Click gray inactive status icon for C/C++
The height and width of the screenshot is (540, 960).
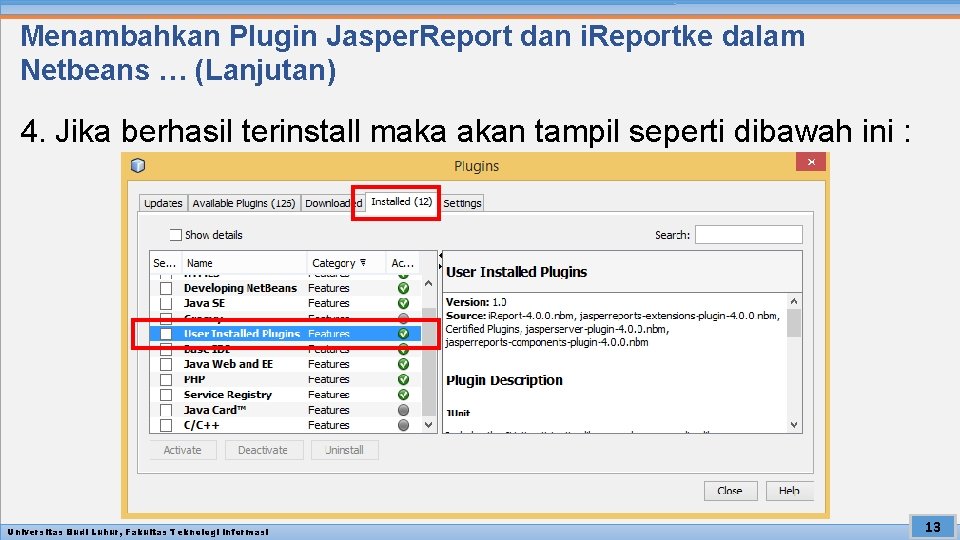(x=403, y=425)
